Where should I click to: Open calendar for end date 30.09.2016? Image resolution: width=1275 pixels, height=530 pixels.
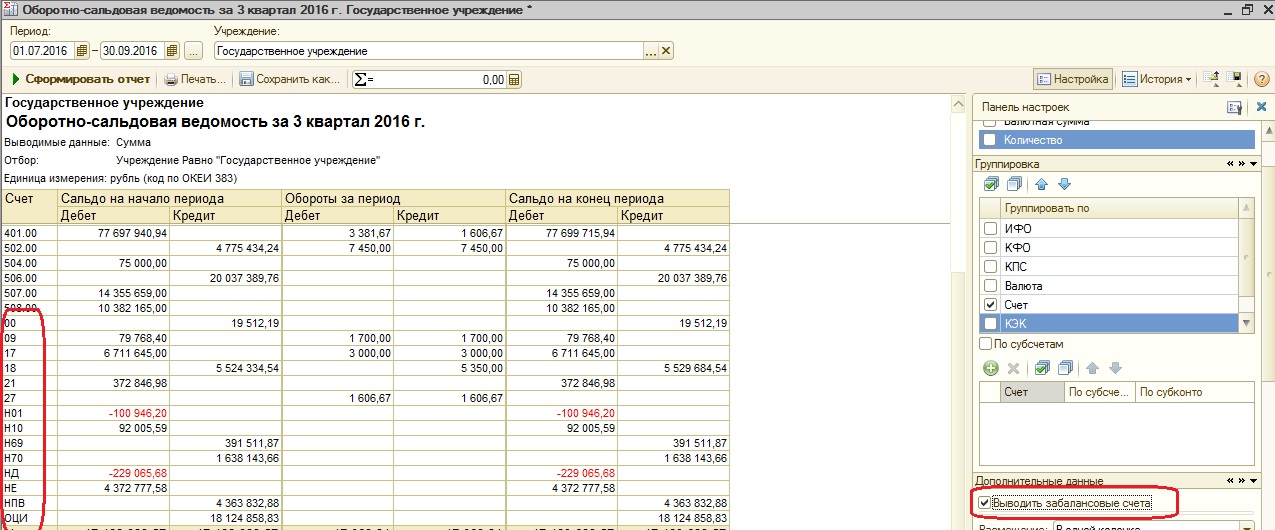point(173,51)
